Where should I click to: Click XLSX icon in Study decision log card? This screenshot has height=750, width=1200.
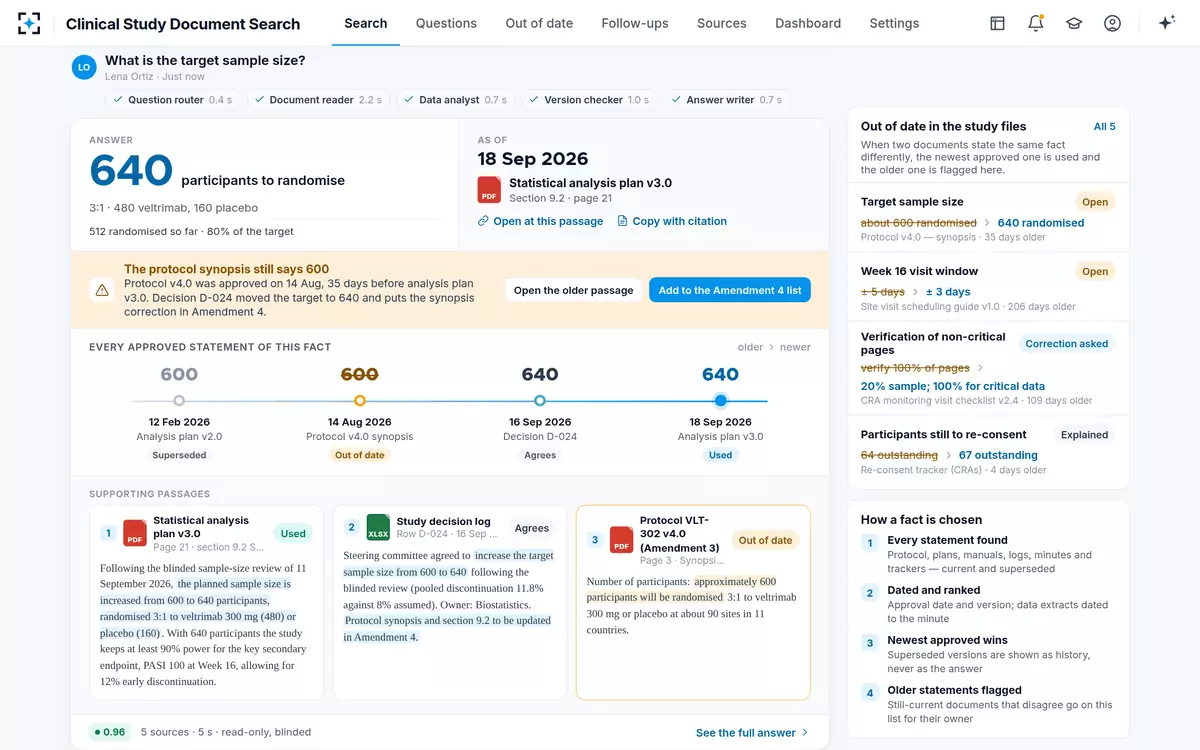(x=378, y=527)
